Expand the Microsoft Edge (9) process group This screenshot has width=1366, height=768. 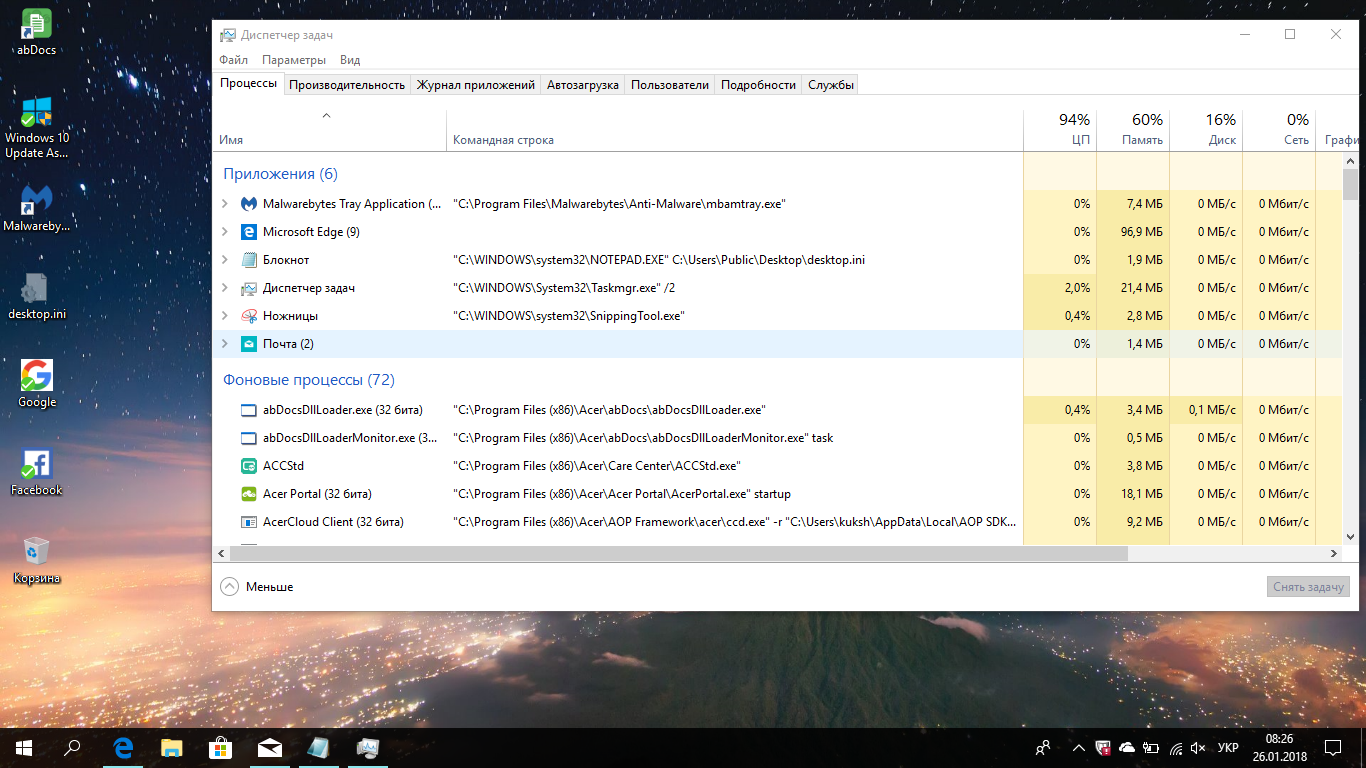225,232
